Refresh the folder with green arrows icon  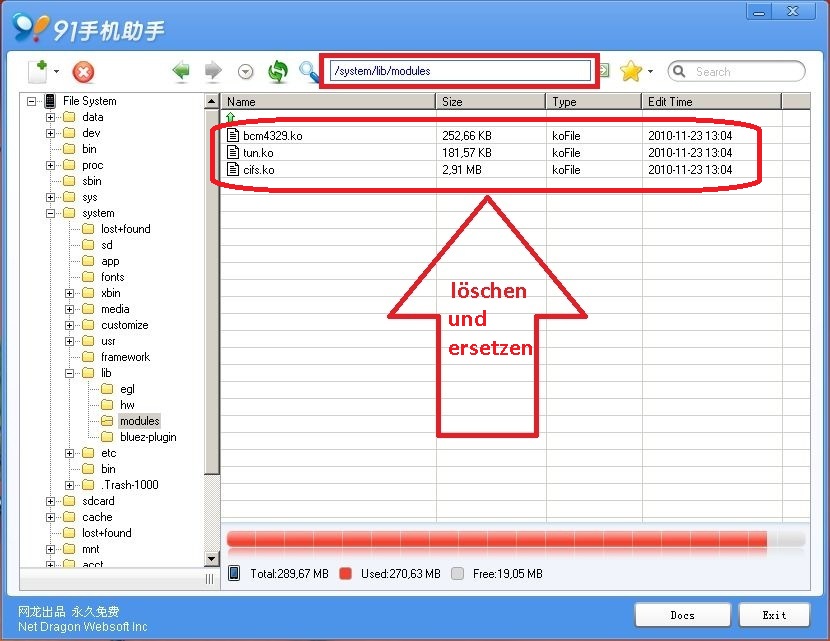coord(277,71)
